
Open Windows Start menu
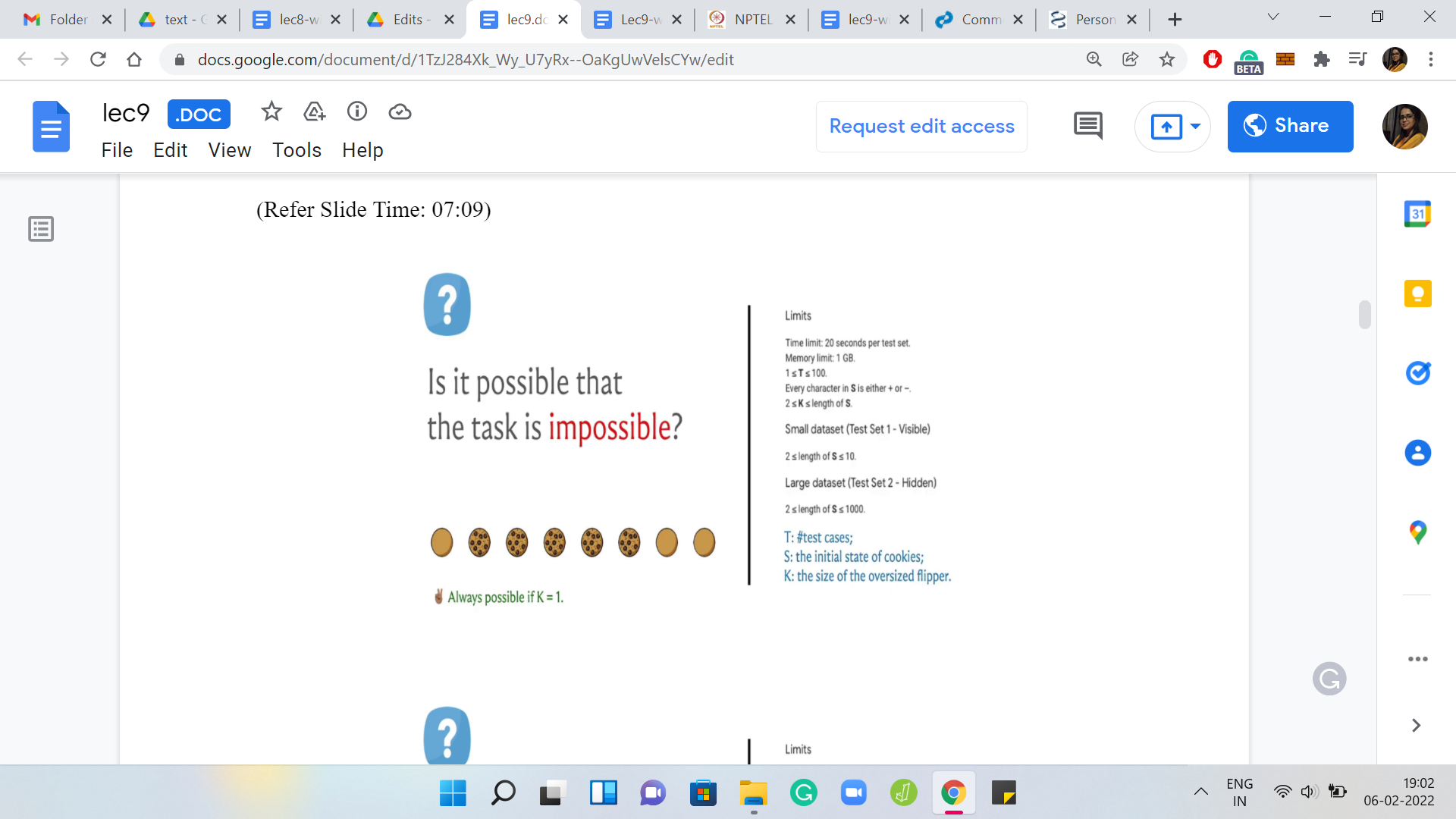(453, 793)
